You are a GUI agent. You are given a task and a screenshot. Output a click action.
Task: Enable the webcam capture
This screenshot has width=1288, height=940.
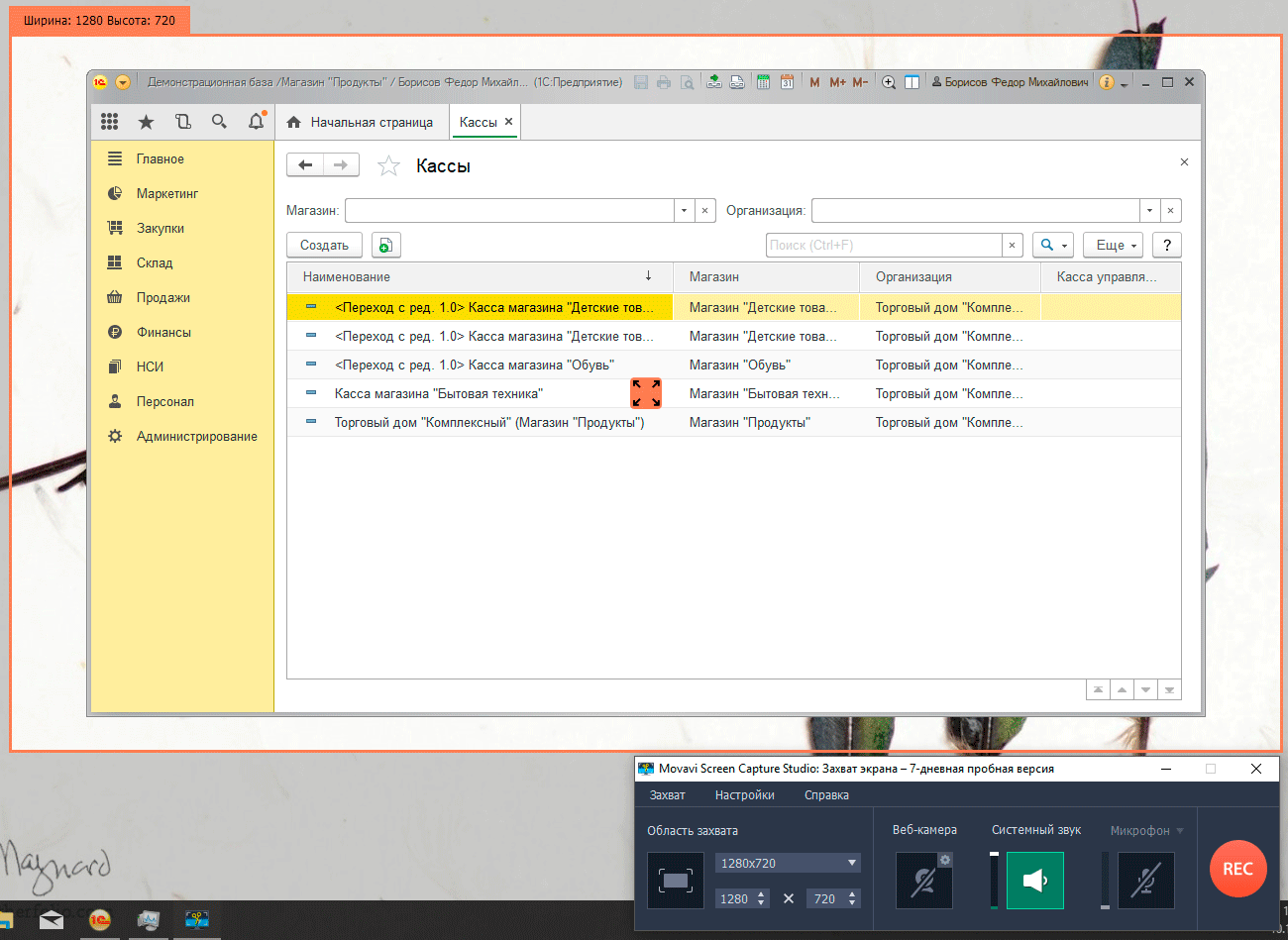click(923, 881)
